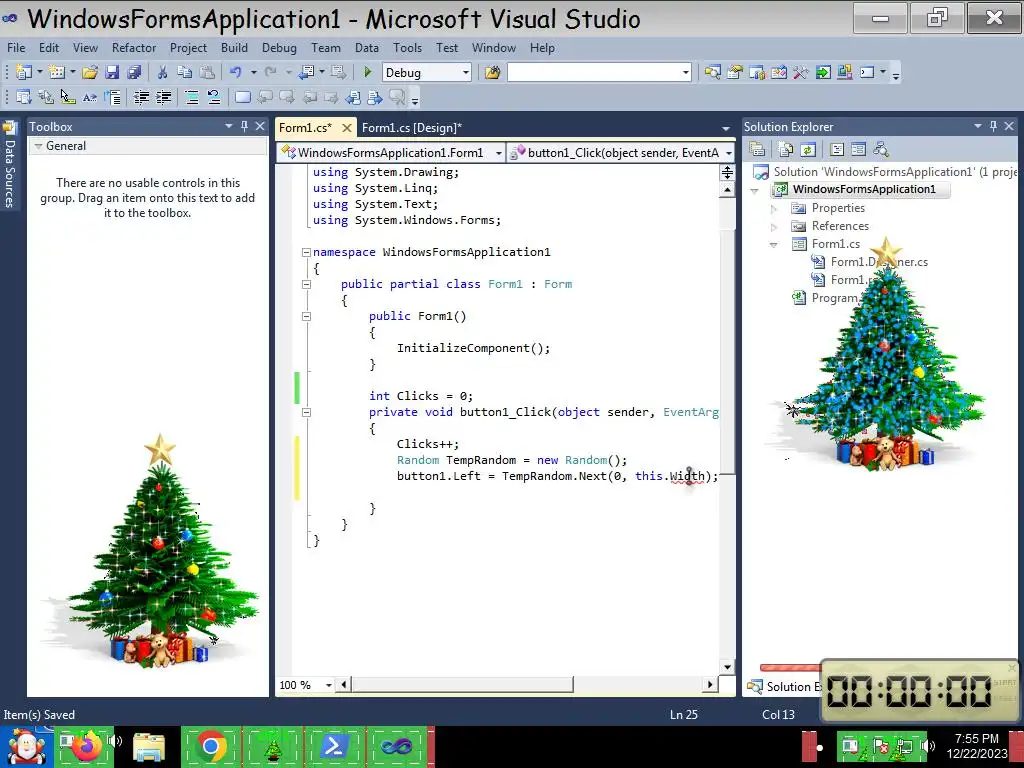Comment out selected lines icon
Screen dimensions: 1024x768
[191, 98]
